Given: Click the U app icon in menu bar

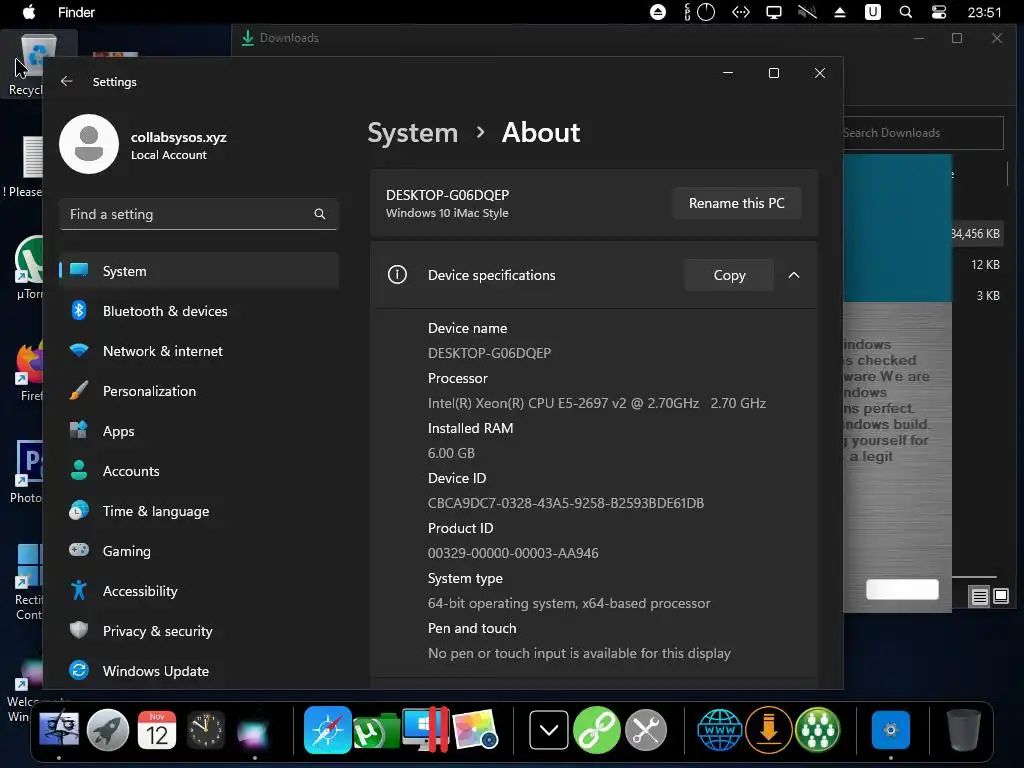Looking at the screenshot, I should coord(872,12).
